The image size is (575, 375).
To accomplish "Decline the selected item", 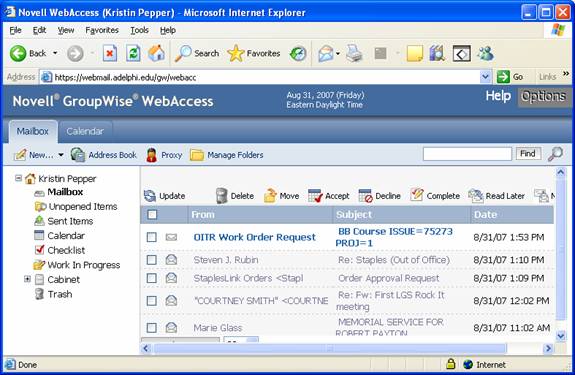I will tap(379, 196).
